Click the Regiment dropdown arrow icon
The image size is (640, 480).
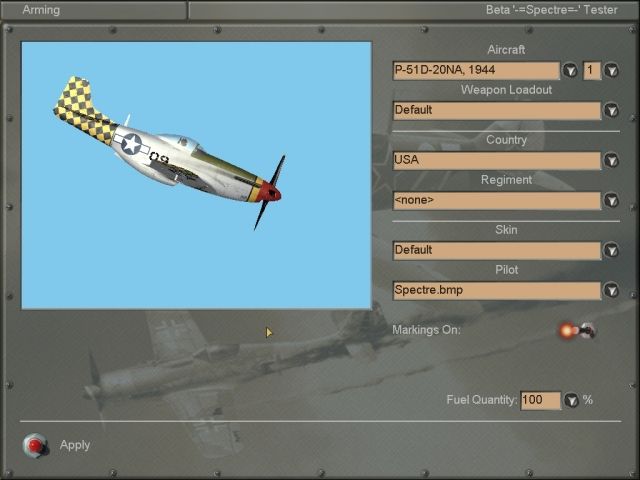611,200
